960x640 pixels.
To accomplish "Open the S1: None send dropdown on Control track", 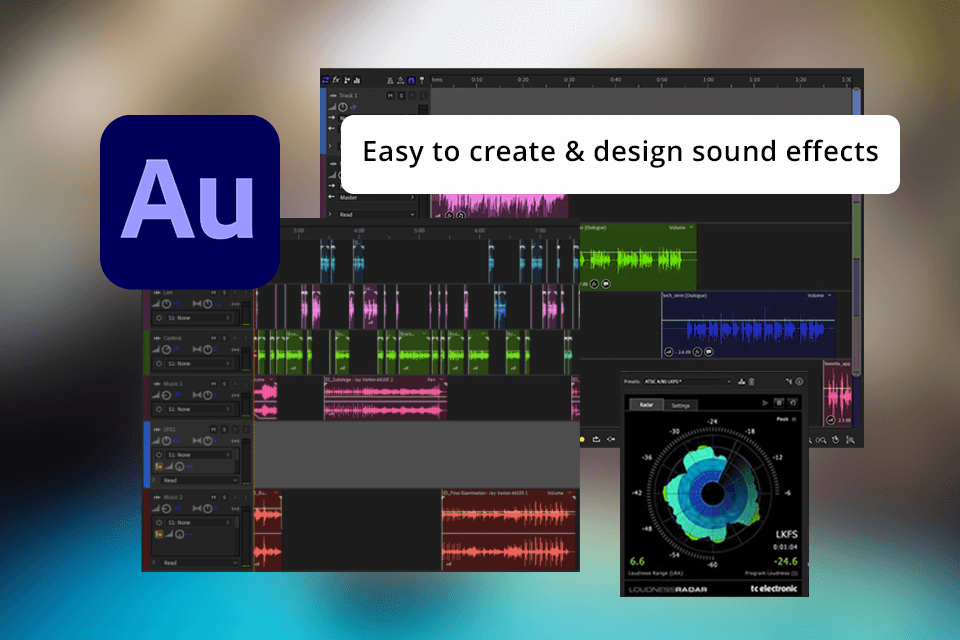I will click(x=198, y=364).
